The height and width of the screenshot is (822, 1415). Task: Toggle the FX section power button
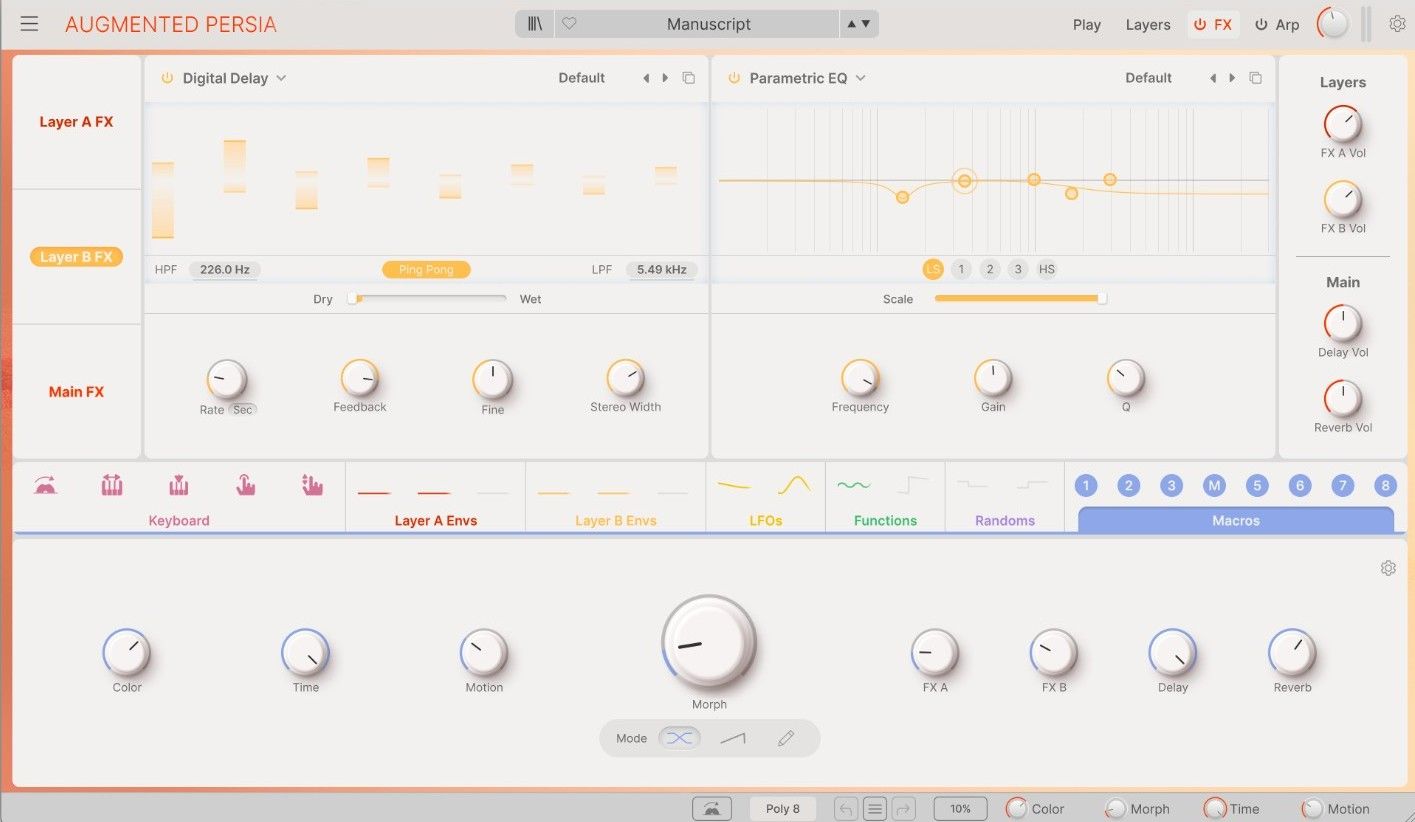point(1198,23)
